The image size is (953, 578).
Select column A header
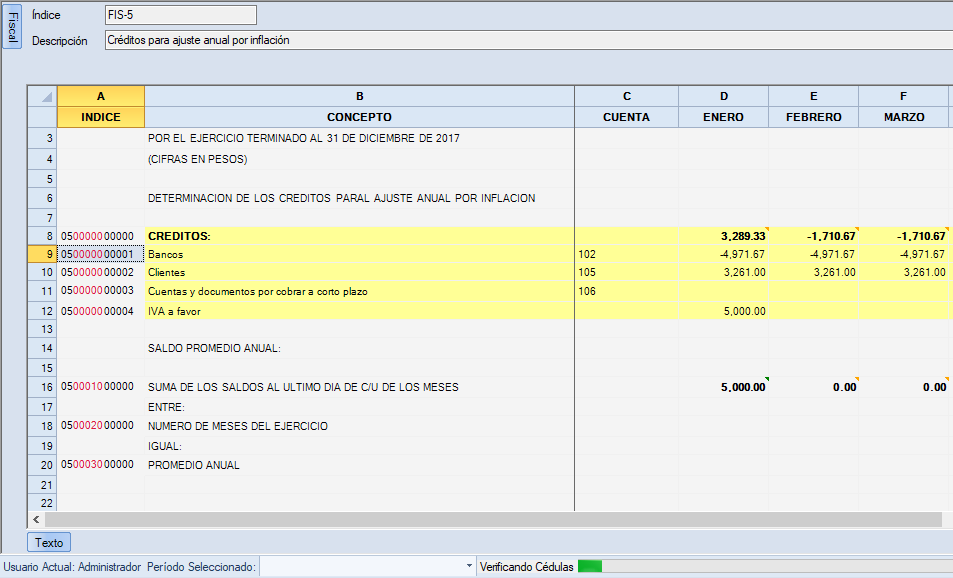click(101, 97)
